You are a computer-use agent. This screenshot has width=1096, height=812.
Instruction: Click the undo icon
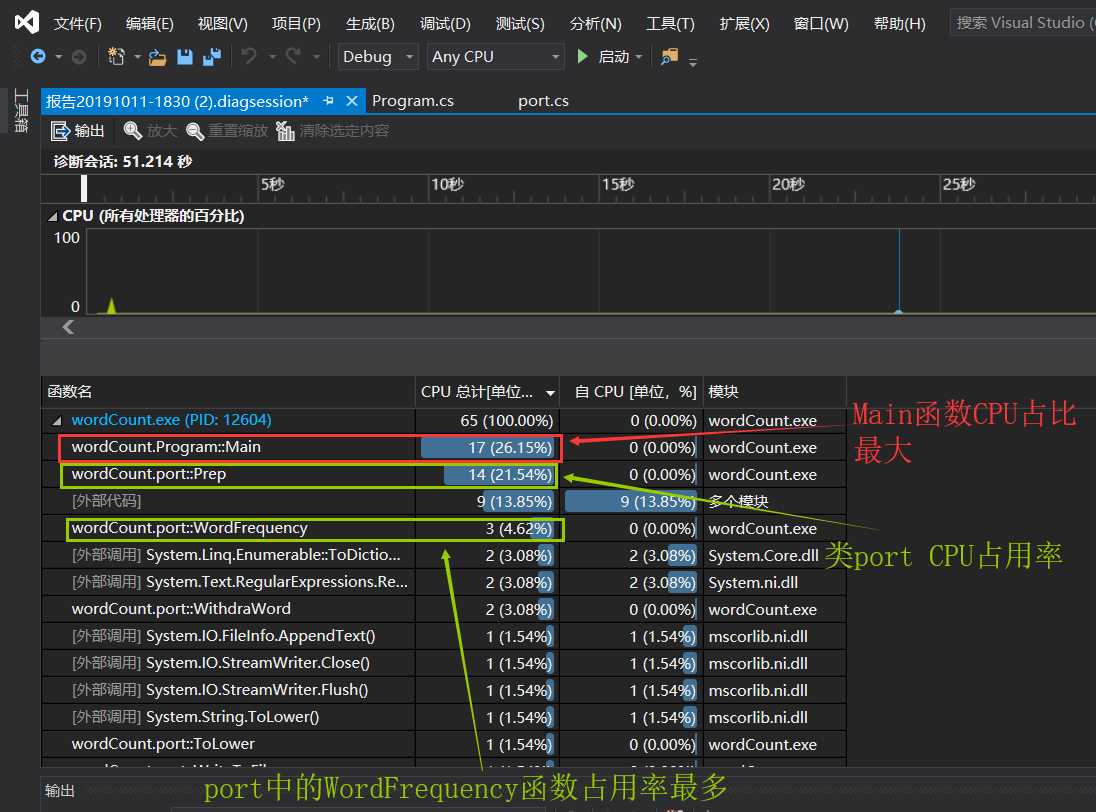coord(249,56)
